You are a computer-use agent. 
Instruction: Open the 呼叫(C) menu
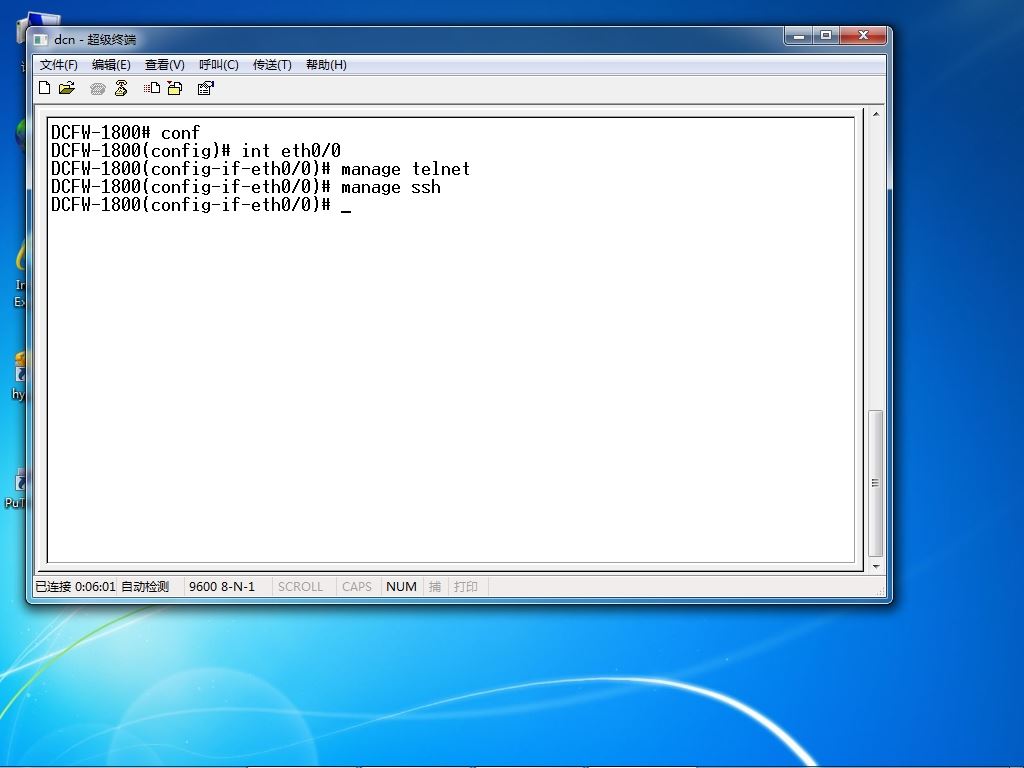(x=219, y=65)
